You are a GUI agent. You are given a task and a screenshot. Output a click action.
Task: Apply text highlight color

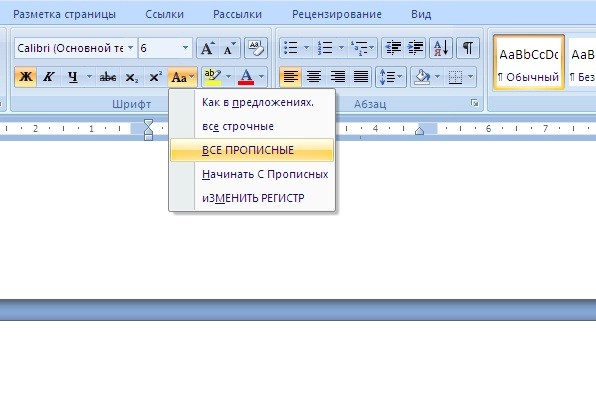click(212, 77)
